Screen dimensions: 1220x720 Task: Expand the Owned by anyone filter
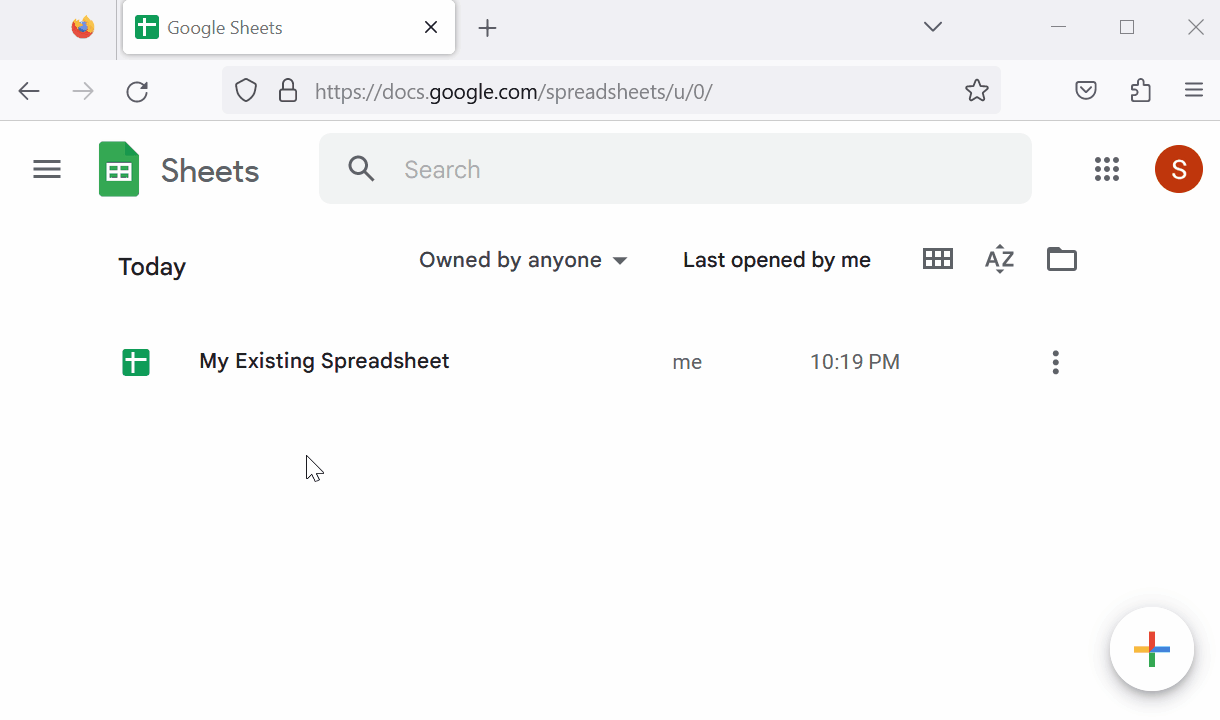(x=523, y=260)
